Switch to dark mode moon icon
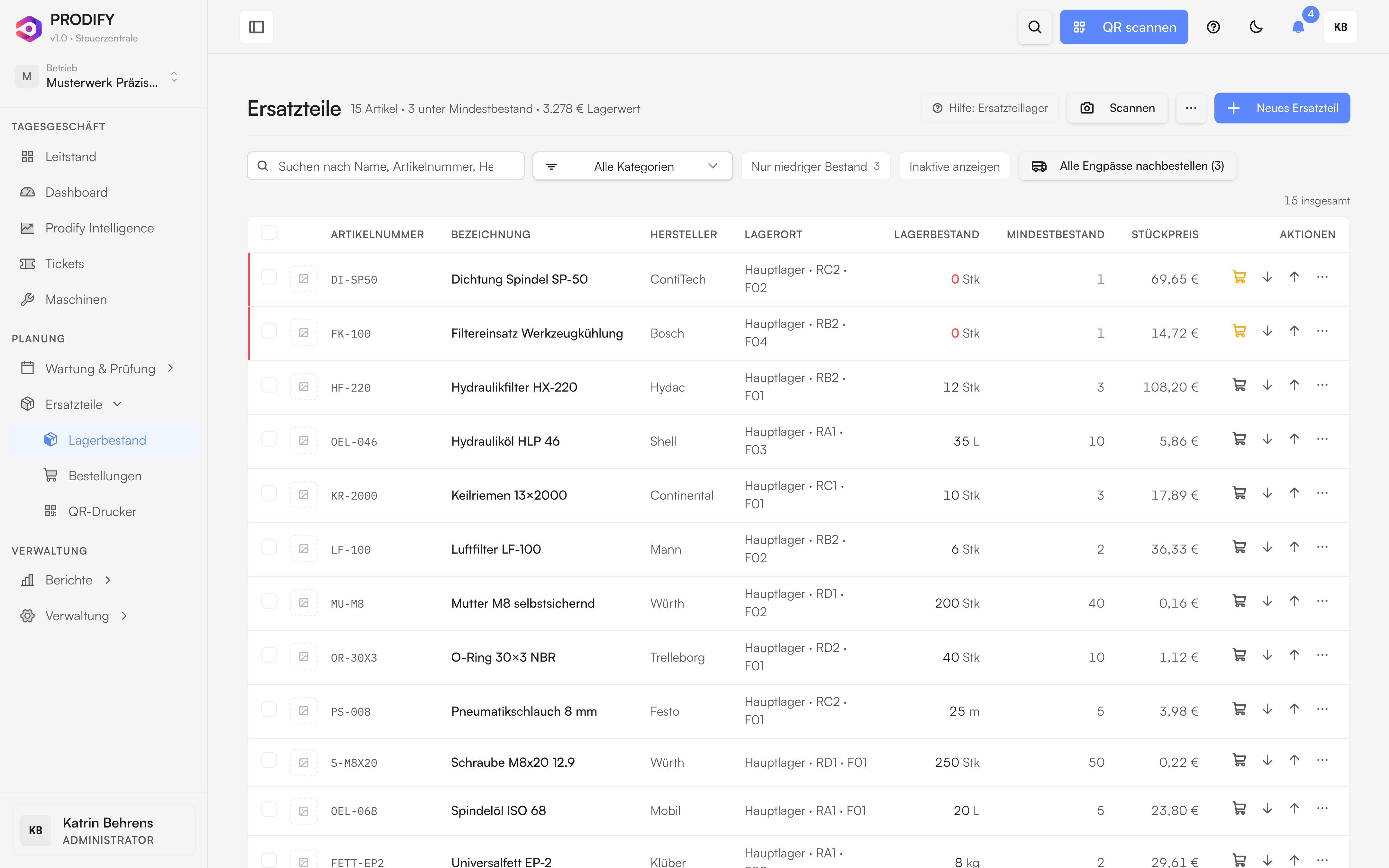Screen dimensions: 1389x868 pos(1256,27)
